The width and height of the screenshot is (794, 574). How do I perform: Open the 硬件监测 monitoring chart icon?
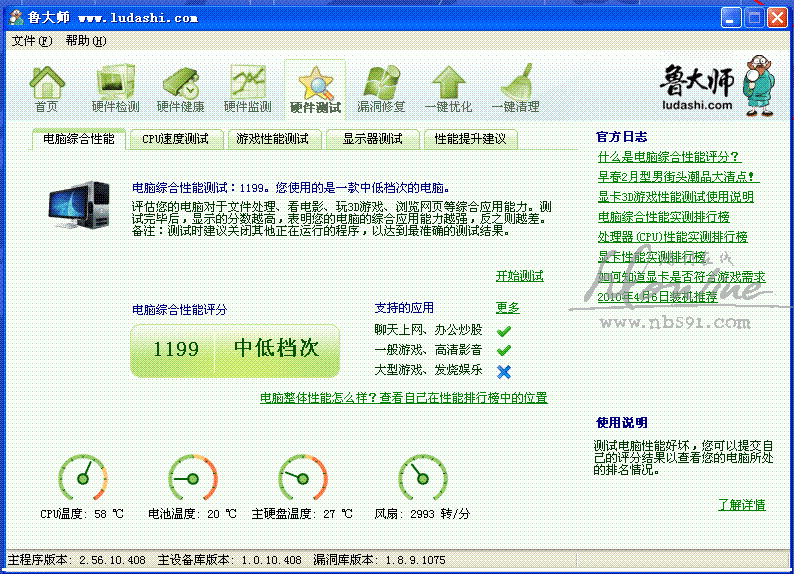pos(247,88)
